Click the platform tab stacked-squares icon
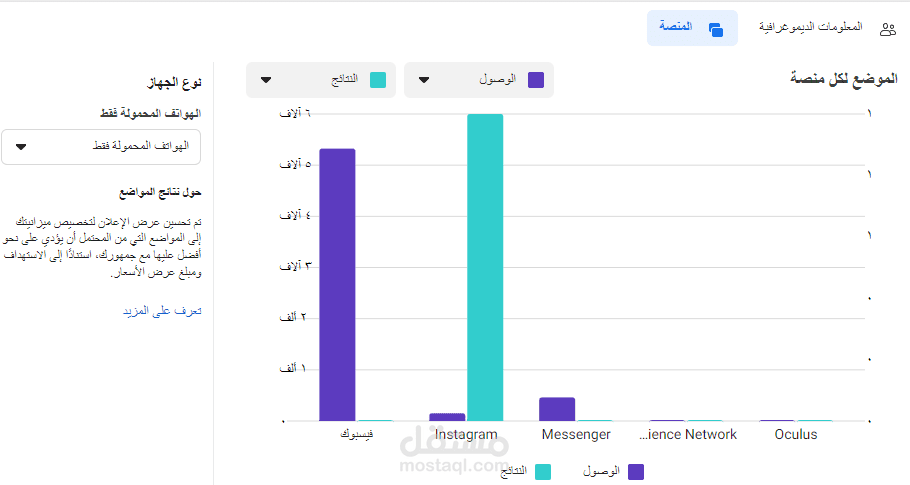910x485 pixels. click(x=715, y=29)
